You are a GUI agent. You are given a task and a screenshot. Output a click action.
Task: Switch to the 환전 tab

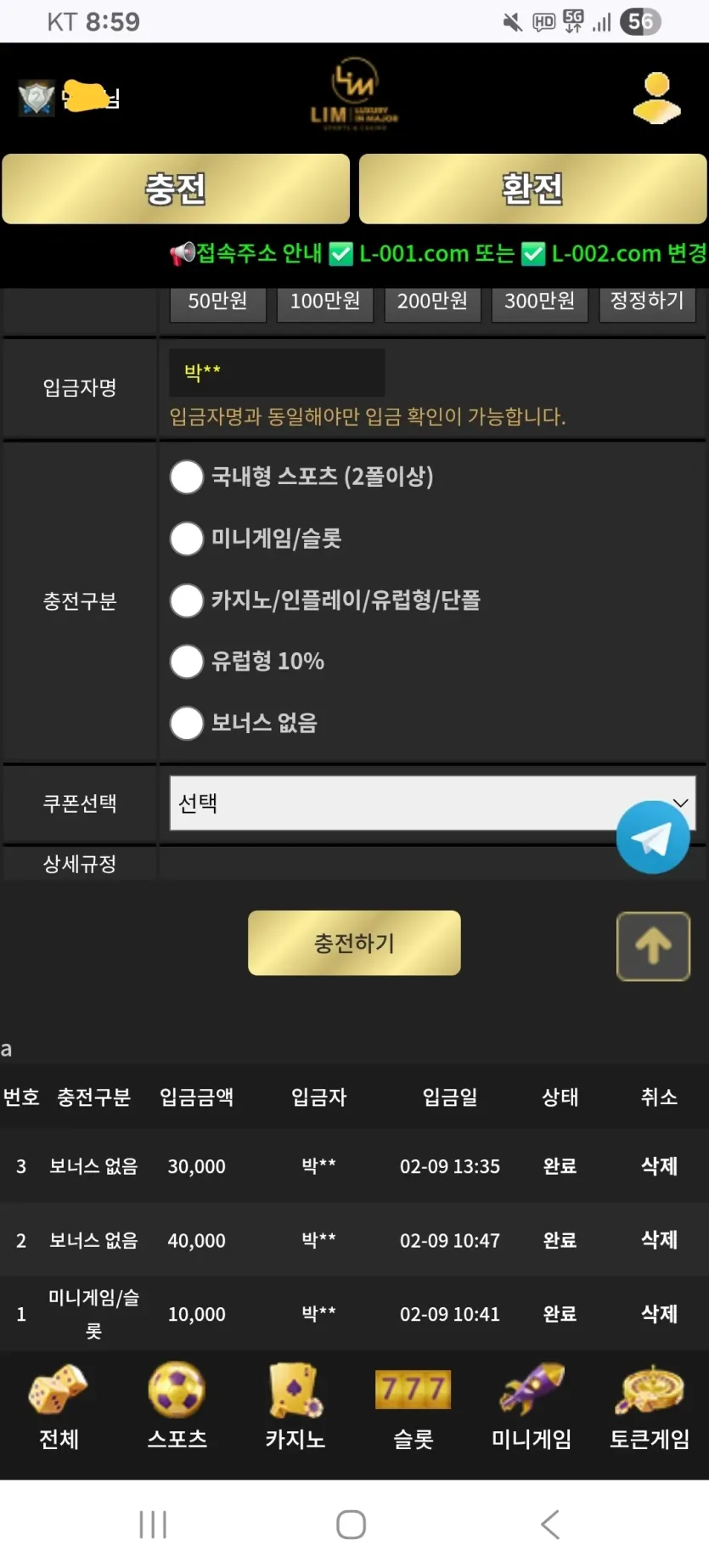(532, 189)
